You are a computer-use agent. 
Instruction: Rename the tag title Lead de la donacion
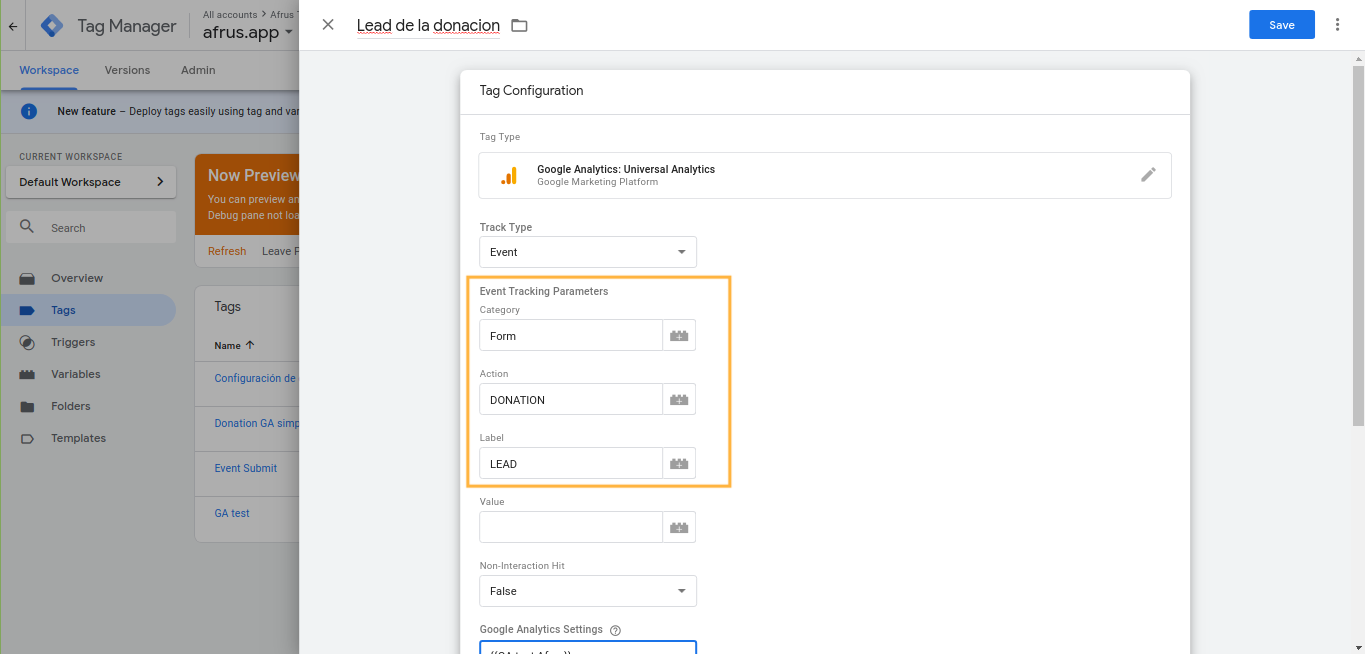tap(428, 25)
